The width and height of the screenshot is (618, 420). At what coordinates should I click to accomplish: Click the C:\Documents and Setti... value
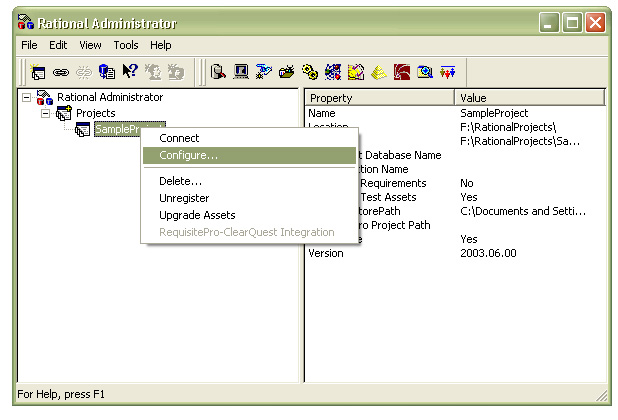(x=523, y=212)
